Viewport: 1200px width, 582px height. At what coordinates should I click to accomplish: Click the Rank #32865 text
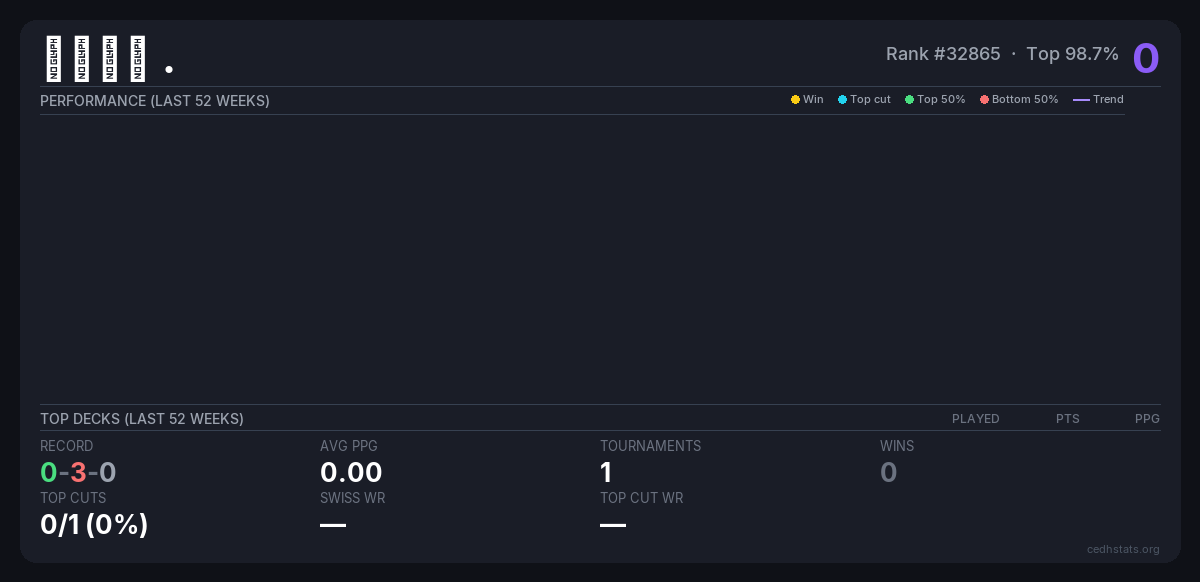click(x=943, y=54)
